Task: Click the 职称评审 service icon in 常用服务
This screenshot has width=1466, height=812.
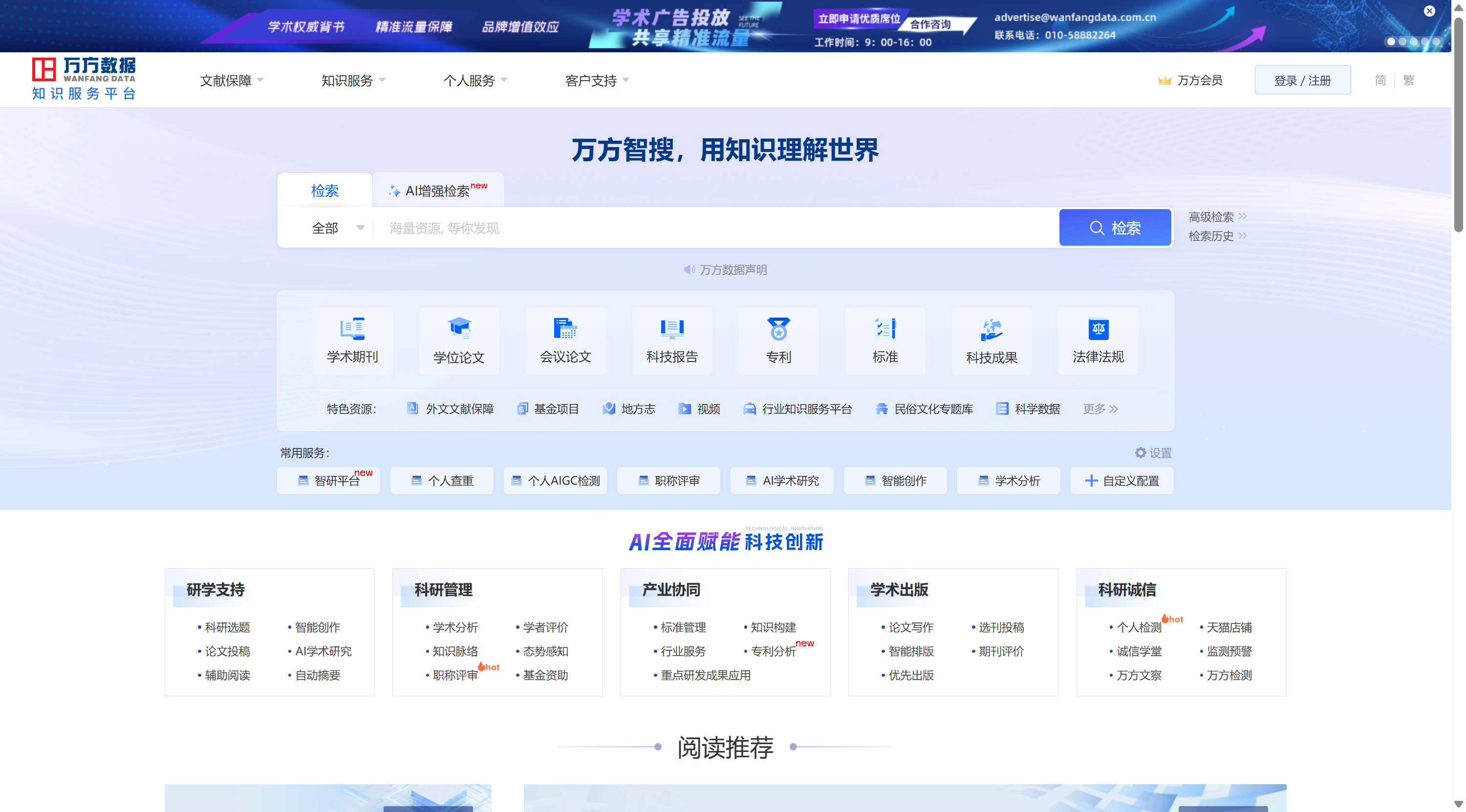Action: [643, 480]
